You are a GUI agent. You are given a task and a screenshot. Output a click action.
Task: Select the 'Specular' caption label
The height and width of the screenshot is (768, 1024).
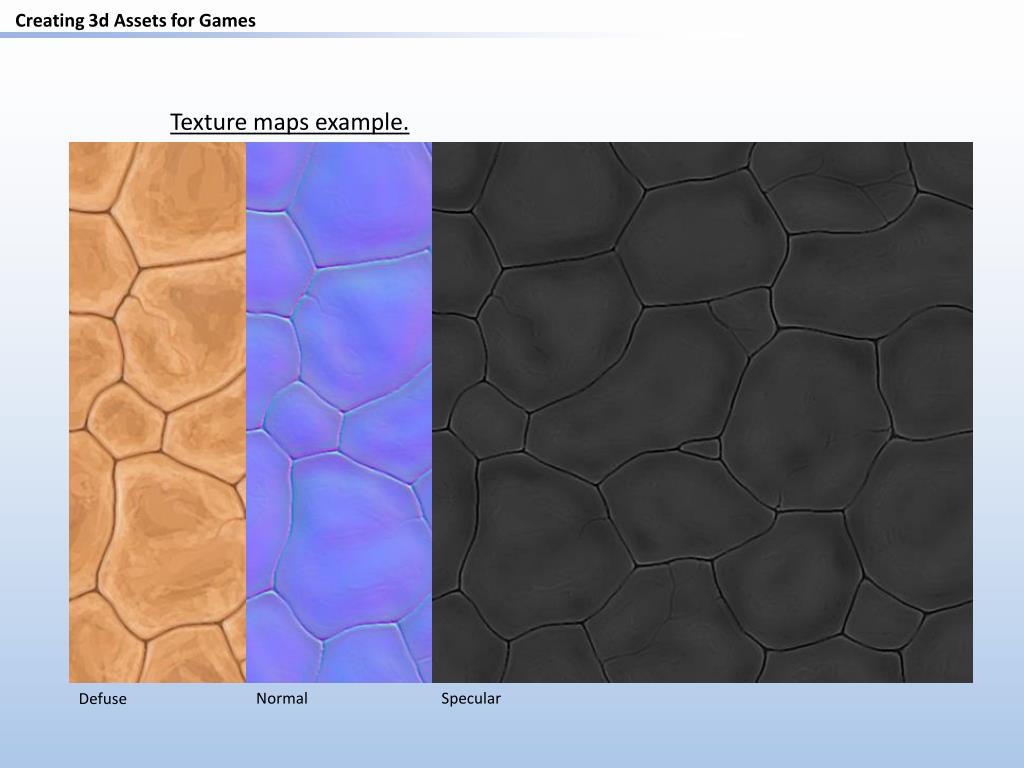(x=471, y=699)
